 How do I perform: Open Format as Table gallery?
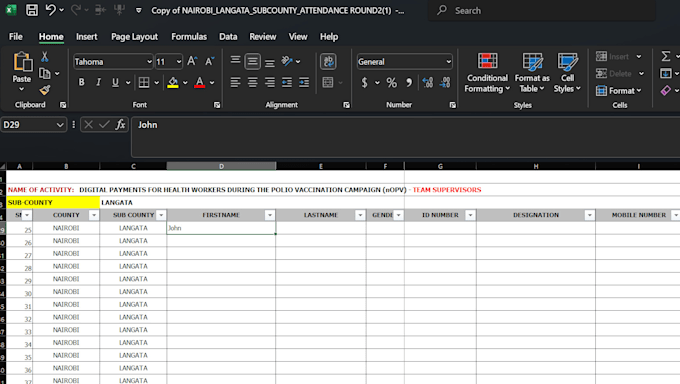click(x=532, y=72)
